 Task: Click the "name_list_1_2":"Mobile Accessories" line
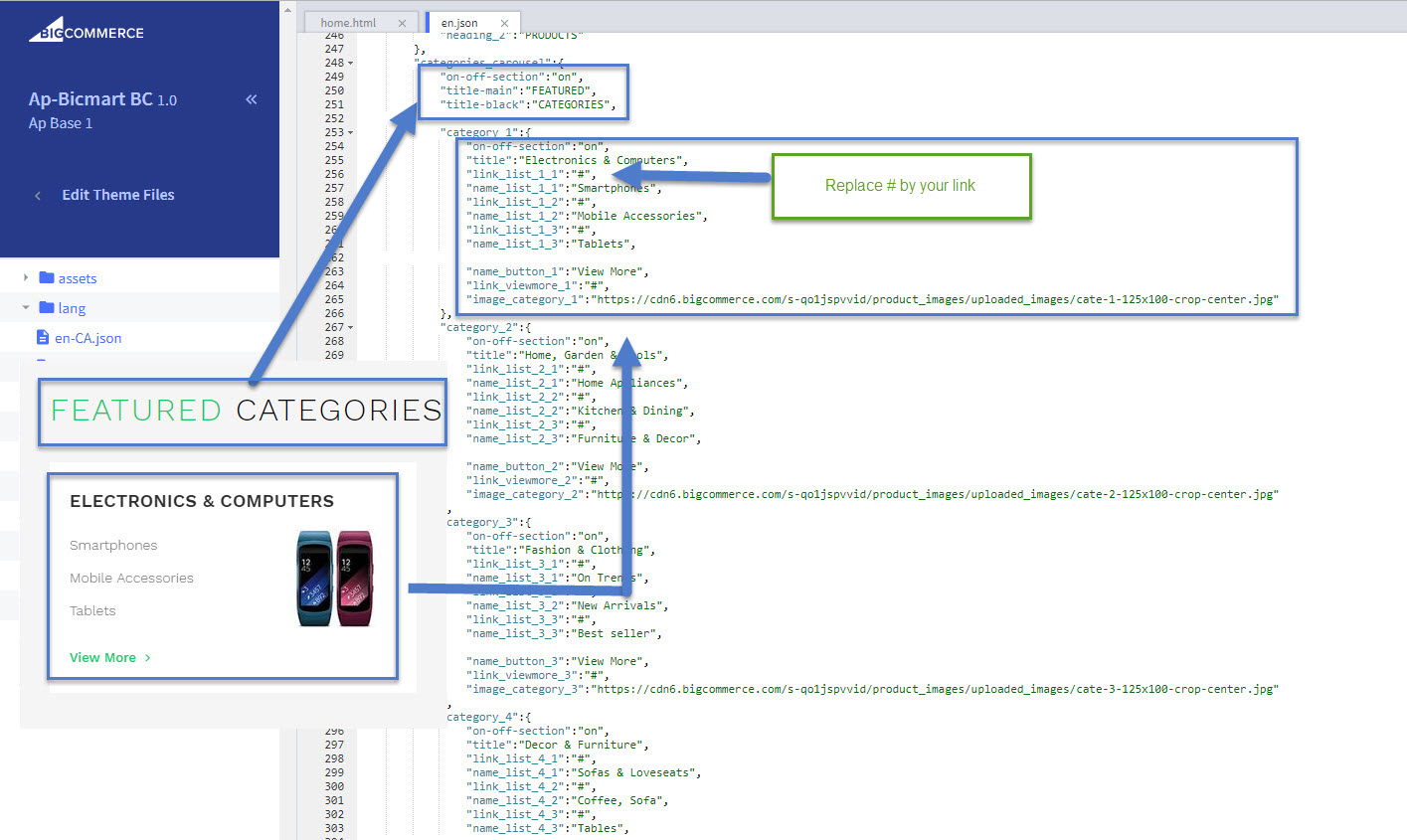coord(588,216)
